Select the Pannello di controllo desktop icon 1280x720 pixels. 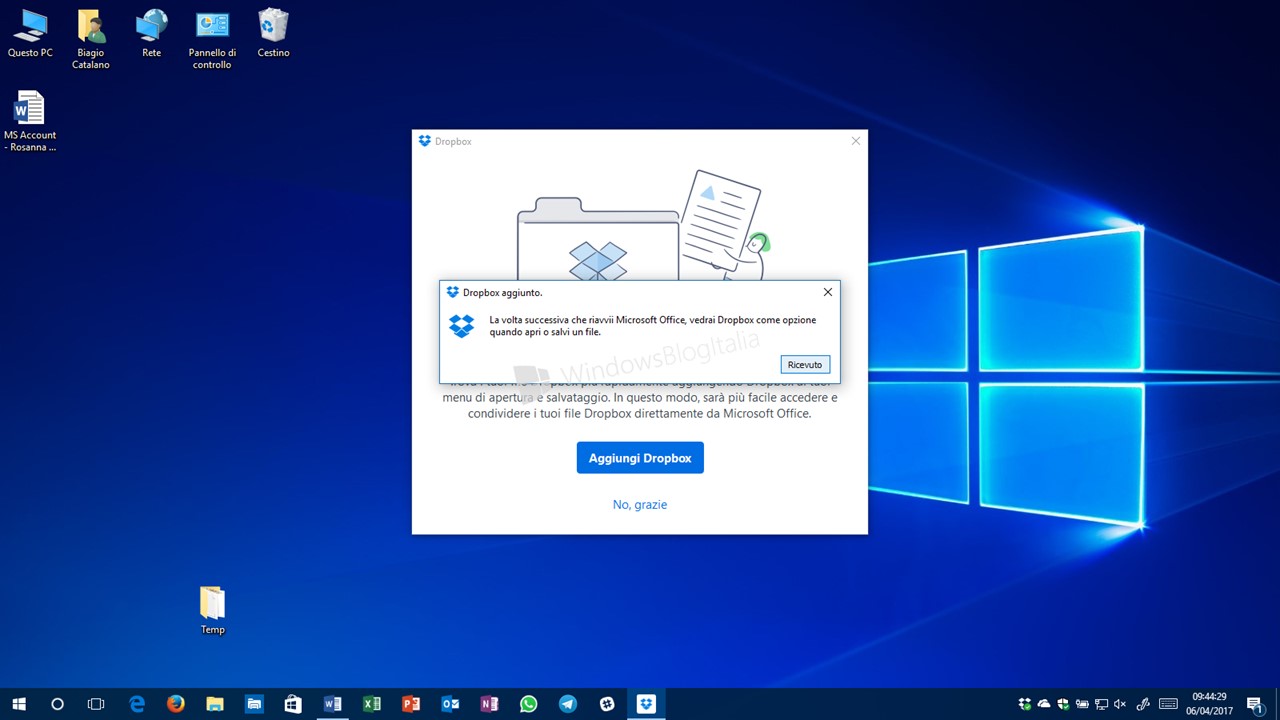tap(212, 40)
